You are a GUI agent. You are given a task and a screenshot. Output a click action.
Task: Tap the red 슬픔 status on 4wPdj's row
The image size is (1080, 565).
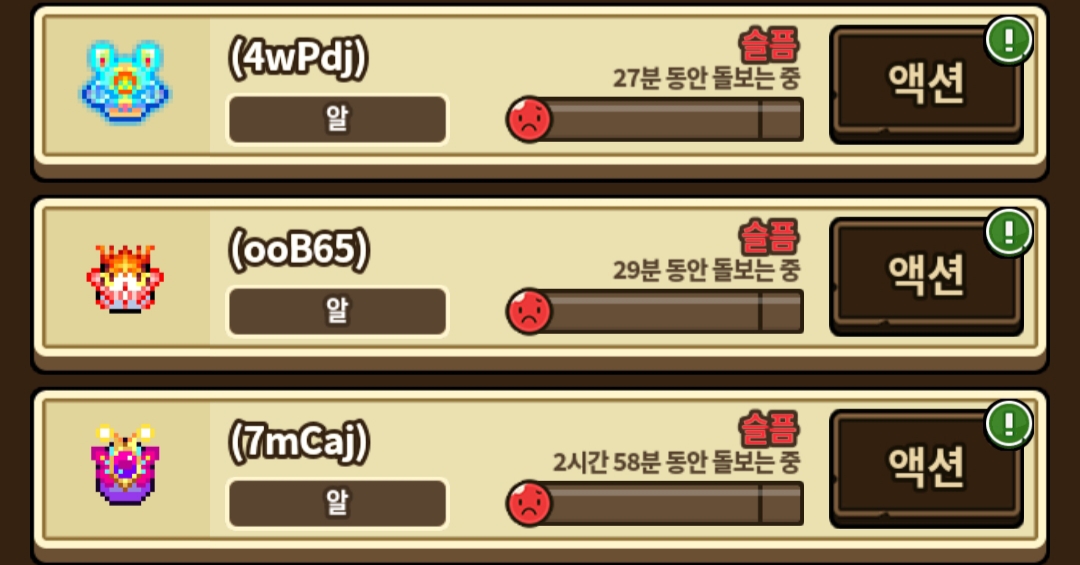769,45
